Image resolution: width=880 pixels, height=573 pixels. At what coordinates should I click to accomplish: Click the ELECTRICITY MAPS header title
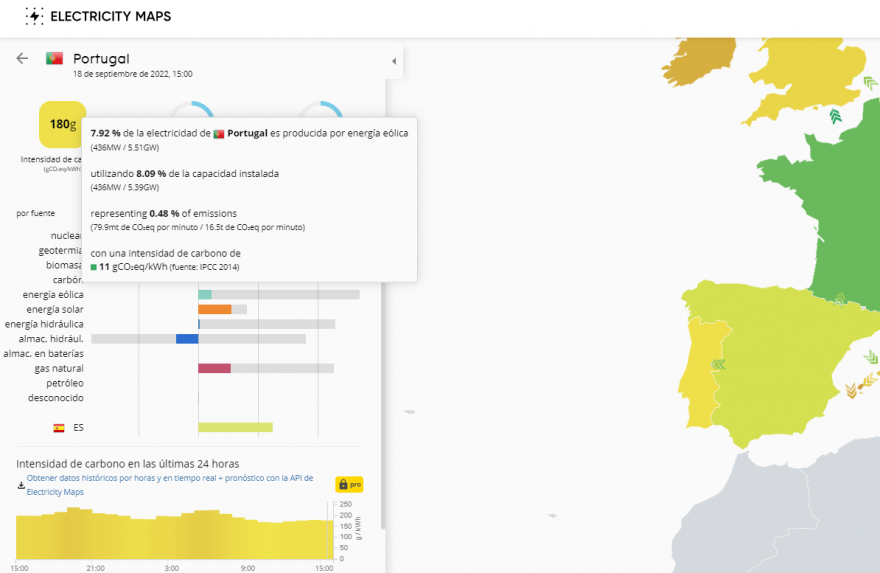tap(111, 16)
